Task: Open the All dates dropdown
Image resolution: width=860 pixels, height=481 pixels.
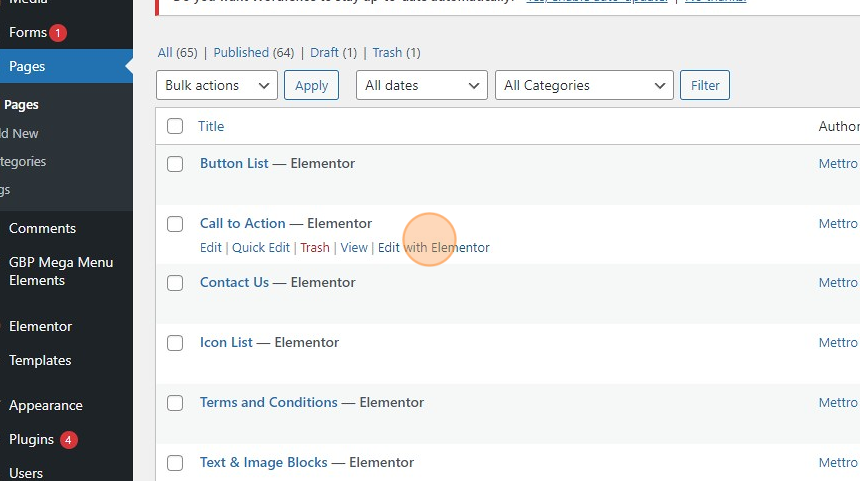Action: tap(422, 85)
